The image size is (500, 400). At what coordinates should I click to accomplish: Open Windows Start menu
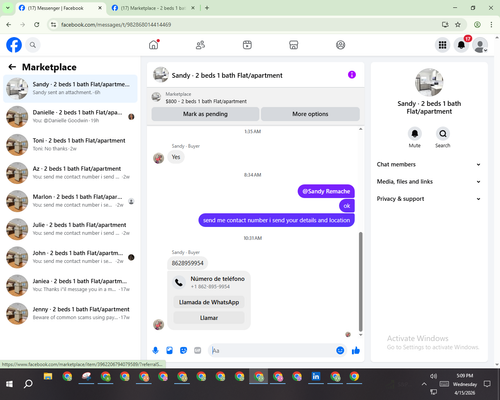pyautogui.click(x=9, y=384)
